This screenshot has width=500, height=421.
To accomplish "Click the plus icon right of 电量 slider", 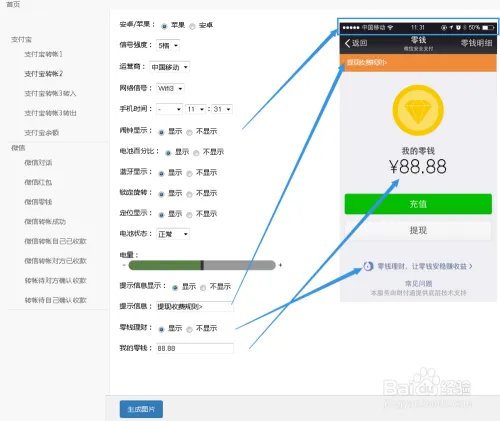I will pyautogui.click(x=280, y=265).
